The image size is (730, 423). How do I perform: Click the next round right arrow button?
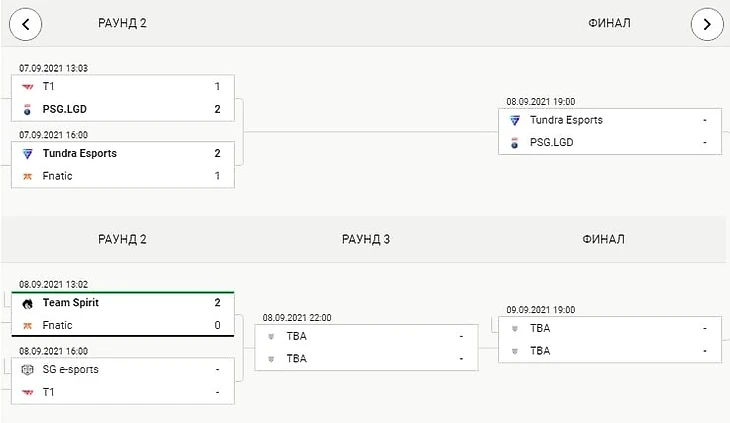(706, 23)
